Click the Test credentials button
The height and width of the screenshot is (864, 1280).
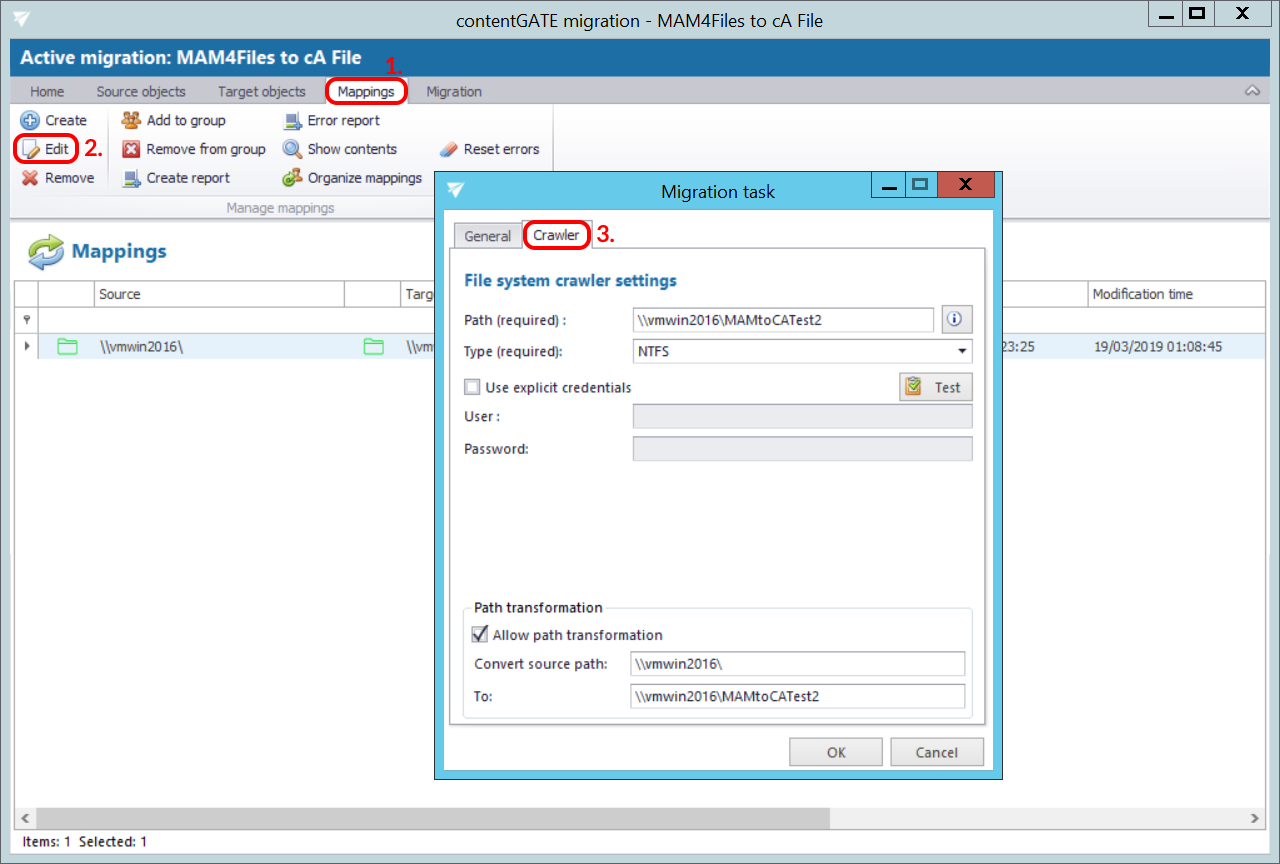935,387
